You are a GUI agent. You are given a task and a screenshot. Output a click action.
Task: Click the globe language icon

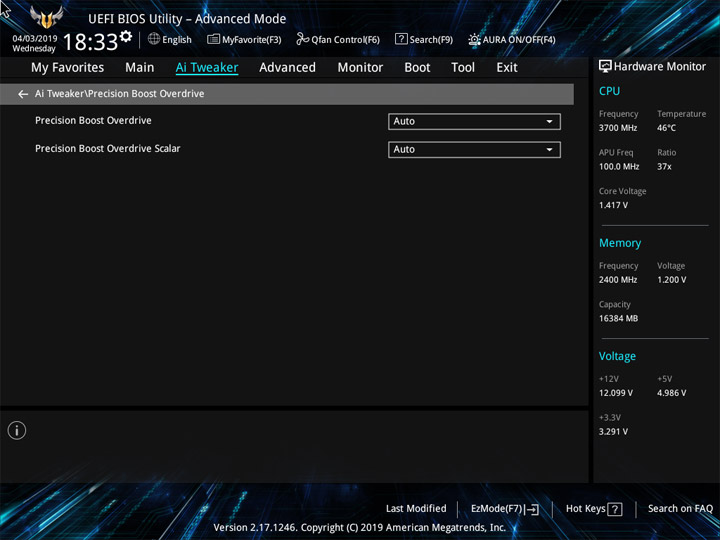tap(154, 39)
